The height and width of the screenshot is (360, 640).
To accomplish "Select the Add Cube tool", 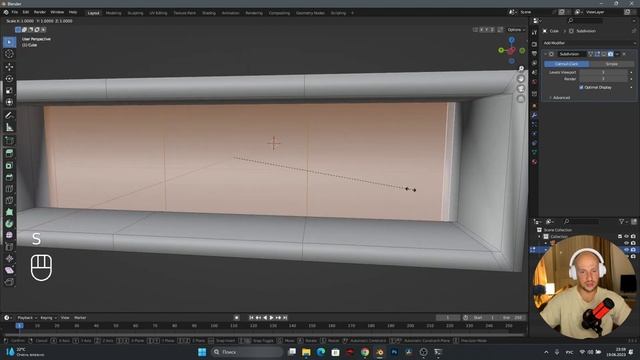I will [9, 140].
